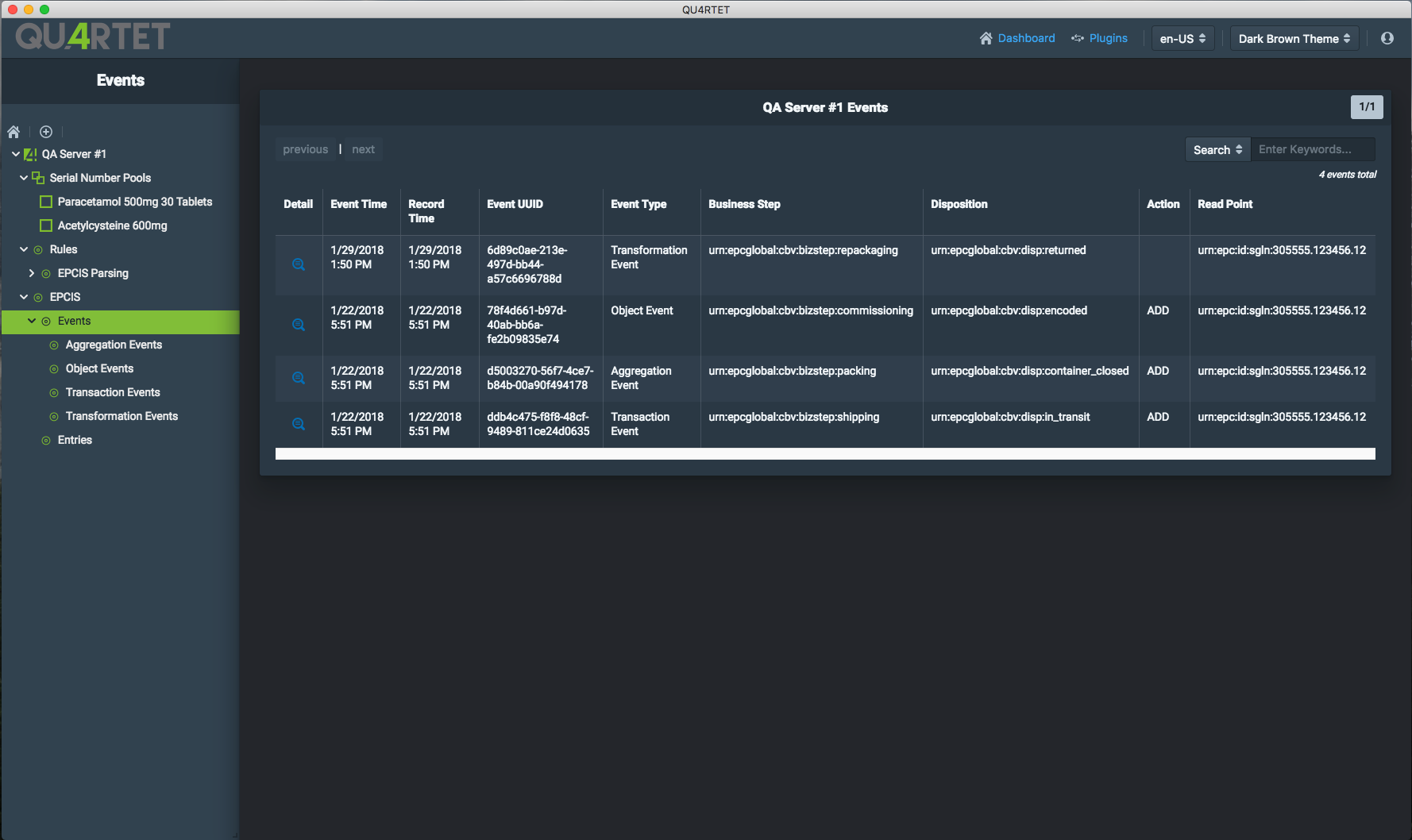Collapse the Serial Number Pools node
This screenshot has height=840, width=1412.
(x=24, y=178)
